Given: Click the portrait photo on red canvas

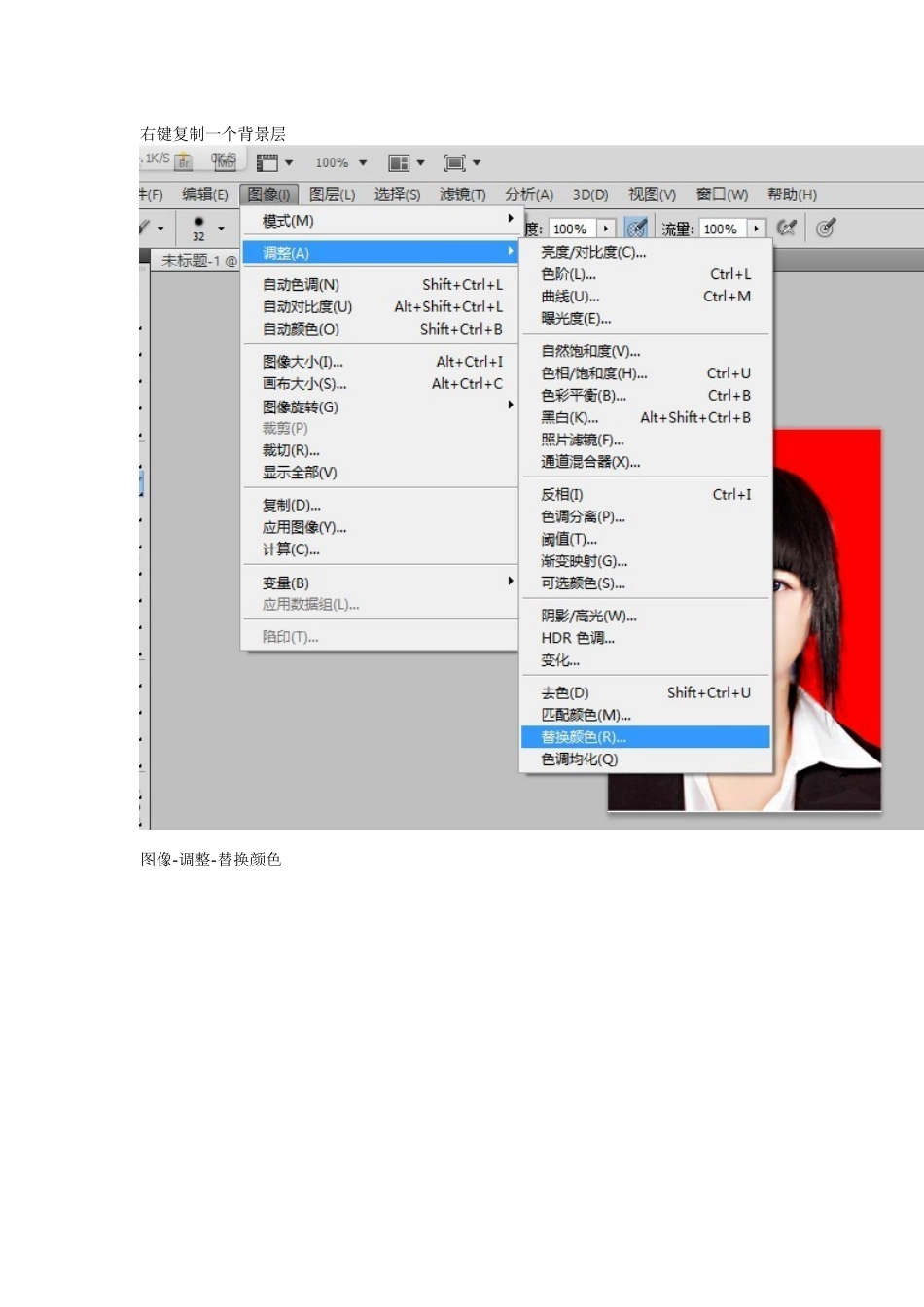Looking at the screenshot, I should pyautogui.click(x=828, y=619).
